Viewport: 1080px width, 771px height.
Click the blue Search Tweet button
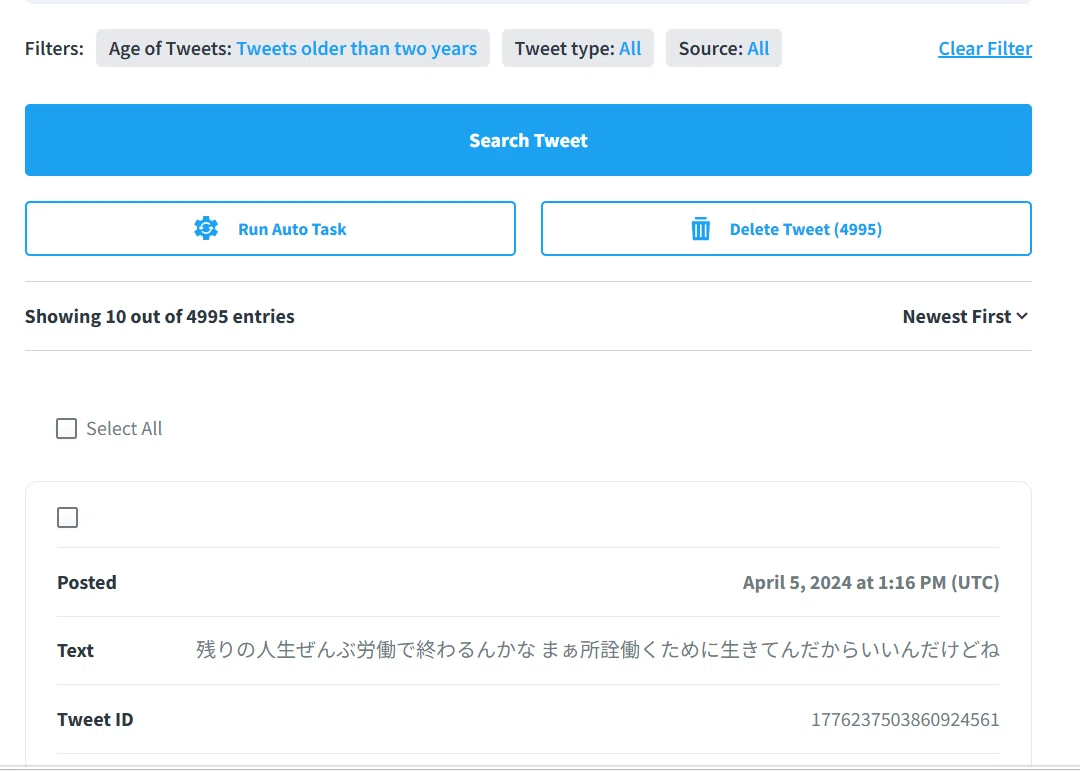[528, 140]
